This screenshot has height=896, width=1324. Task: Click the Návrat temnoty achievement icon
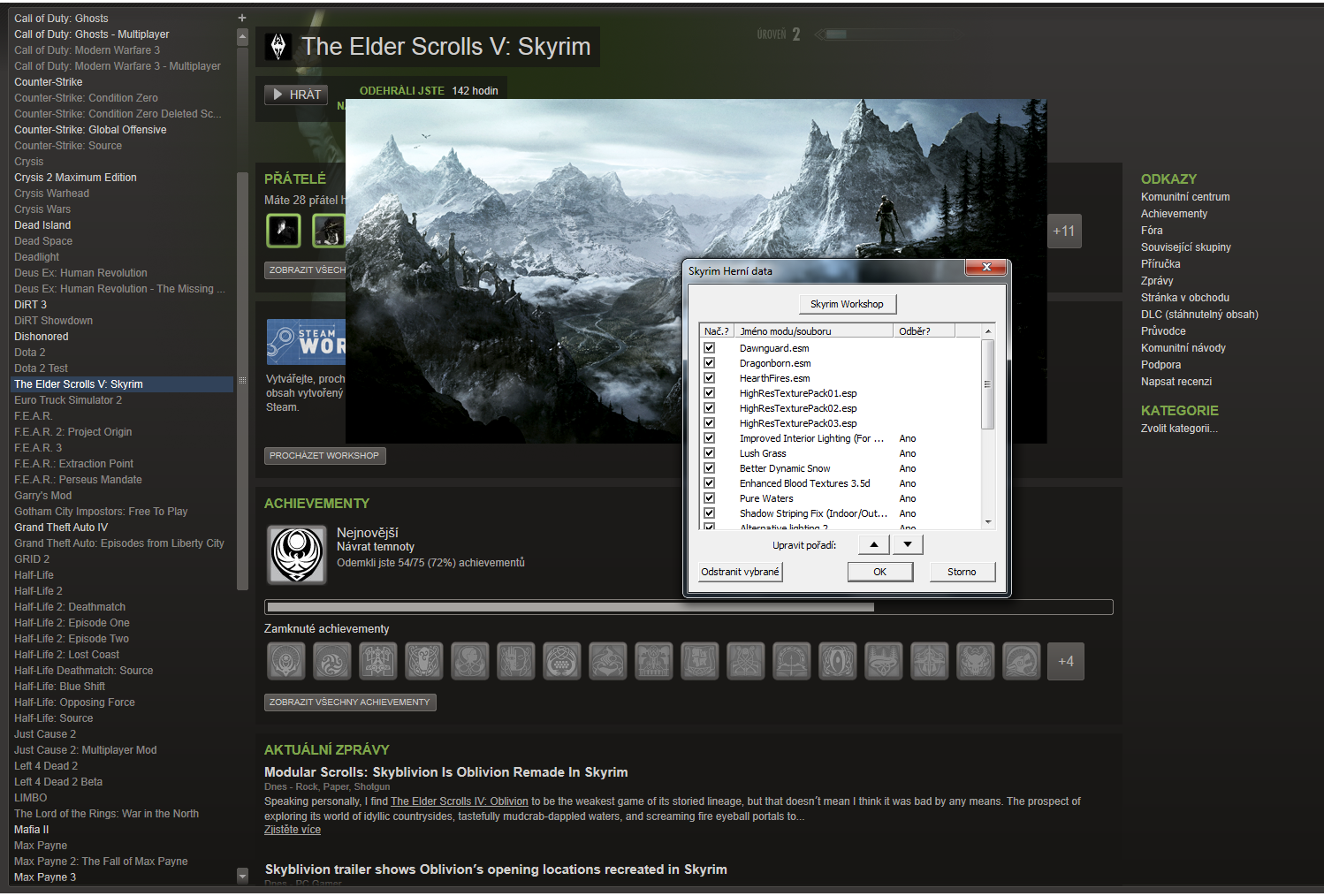[297, 554]
